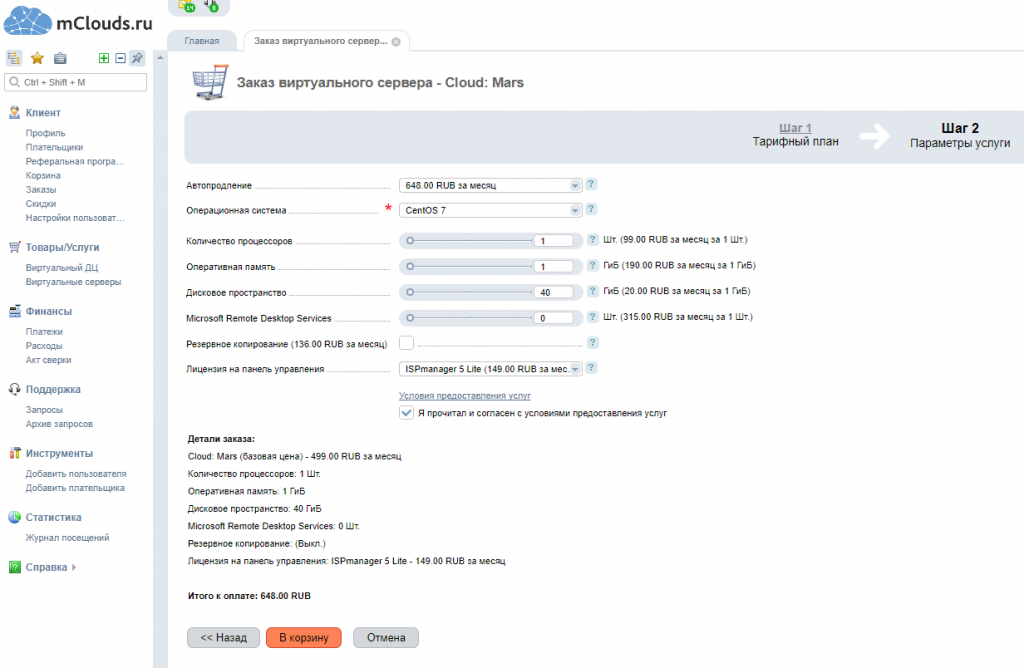Click the Товары/Услуги cart icon
The height and width of the screenshot is (668, 1024).
coord(14,247)
